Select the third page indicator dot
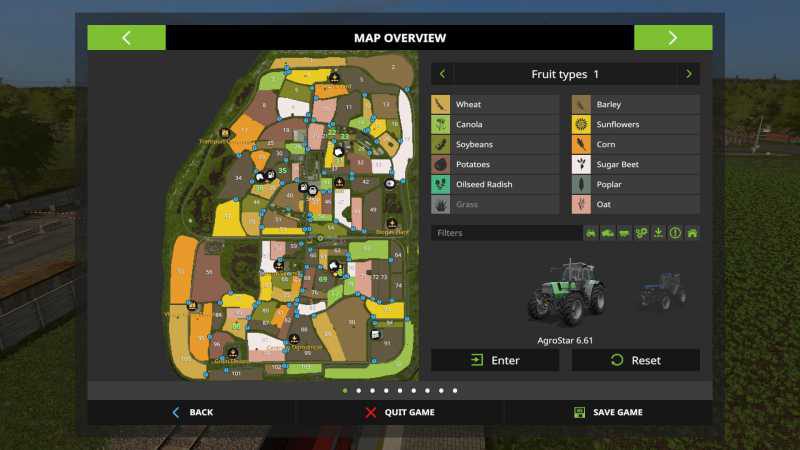Viewport: 800px width, 450px height. pyautogui.click(x=372, y=391)
